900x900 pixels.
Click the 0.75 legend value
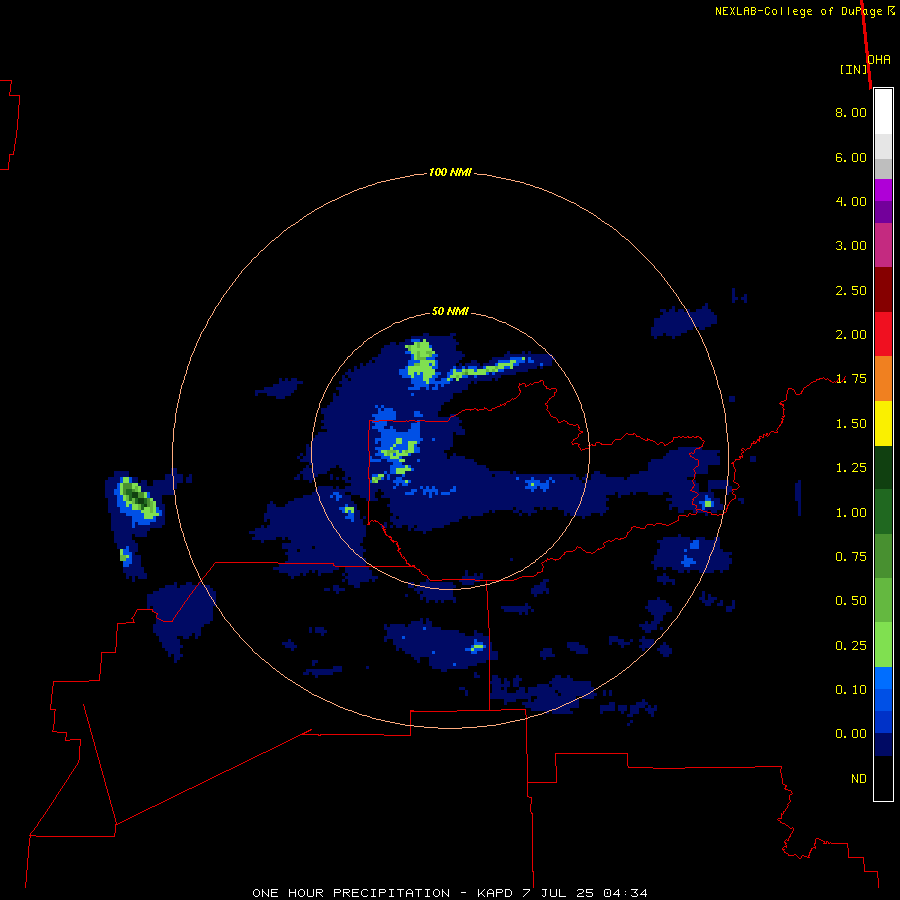[851, 557]
